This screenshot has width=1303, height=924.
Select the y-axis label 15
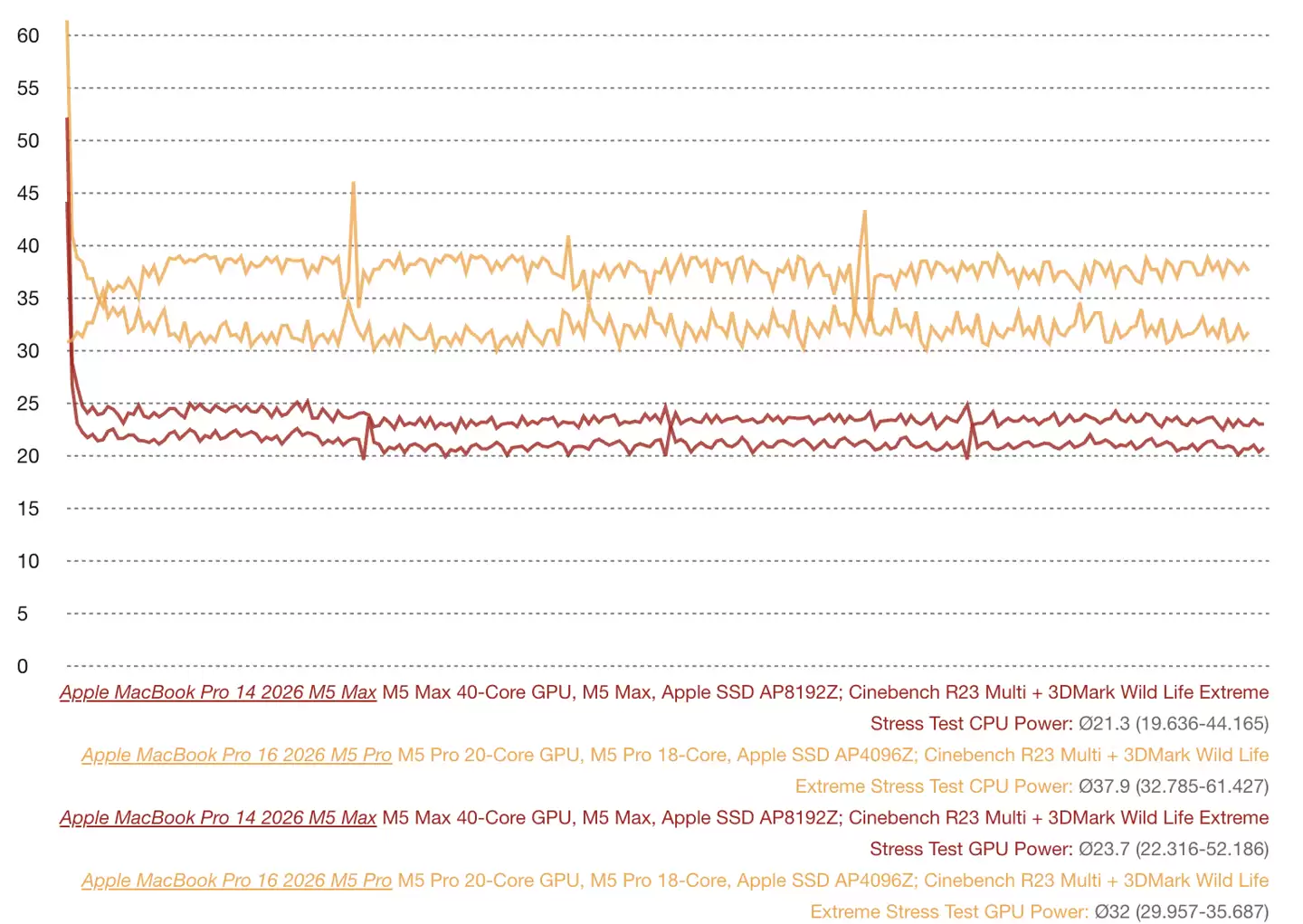coord(28,509)
